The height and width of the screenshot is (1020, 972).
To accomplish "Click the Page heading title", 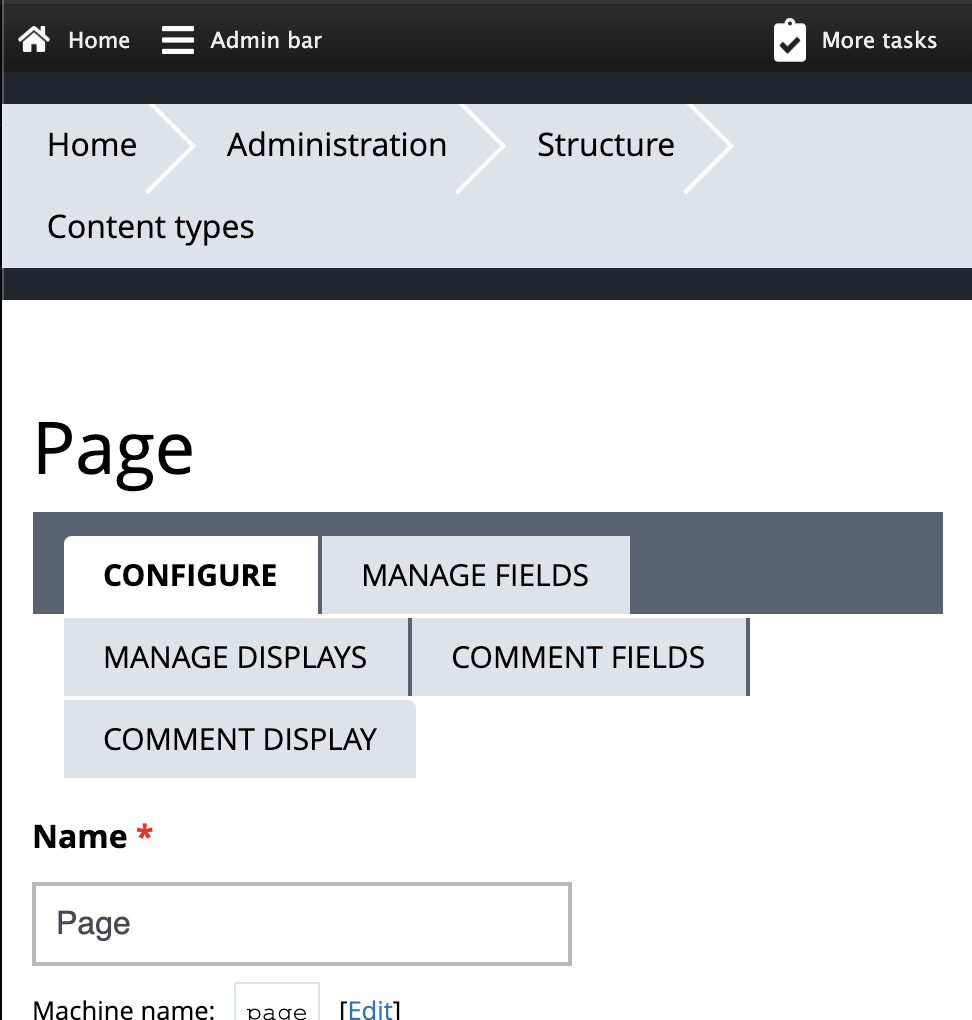I will click(114, 449).
